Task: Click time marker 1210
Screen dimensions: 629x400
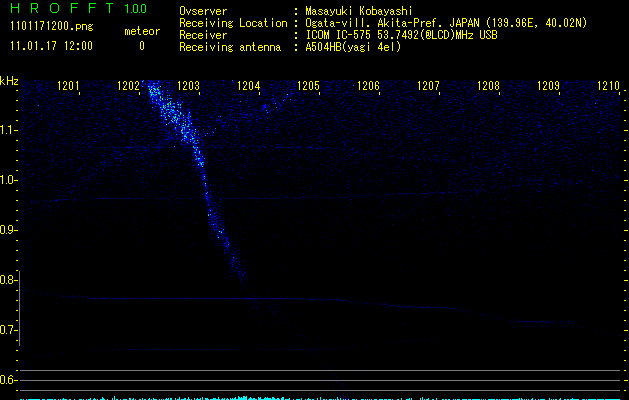Action: 609,86
